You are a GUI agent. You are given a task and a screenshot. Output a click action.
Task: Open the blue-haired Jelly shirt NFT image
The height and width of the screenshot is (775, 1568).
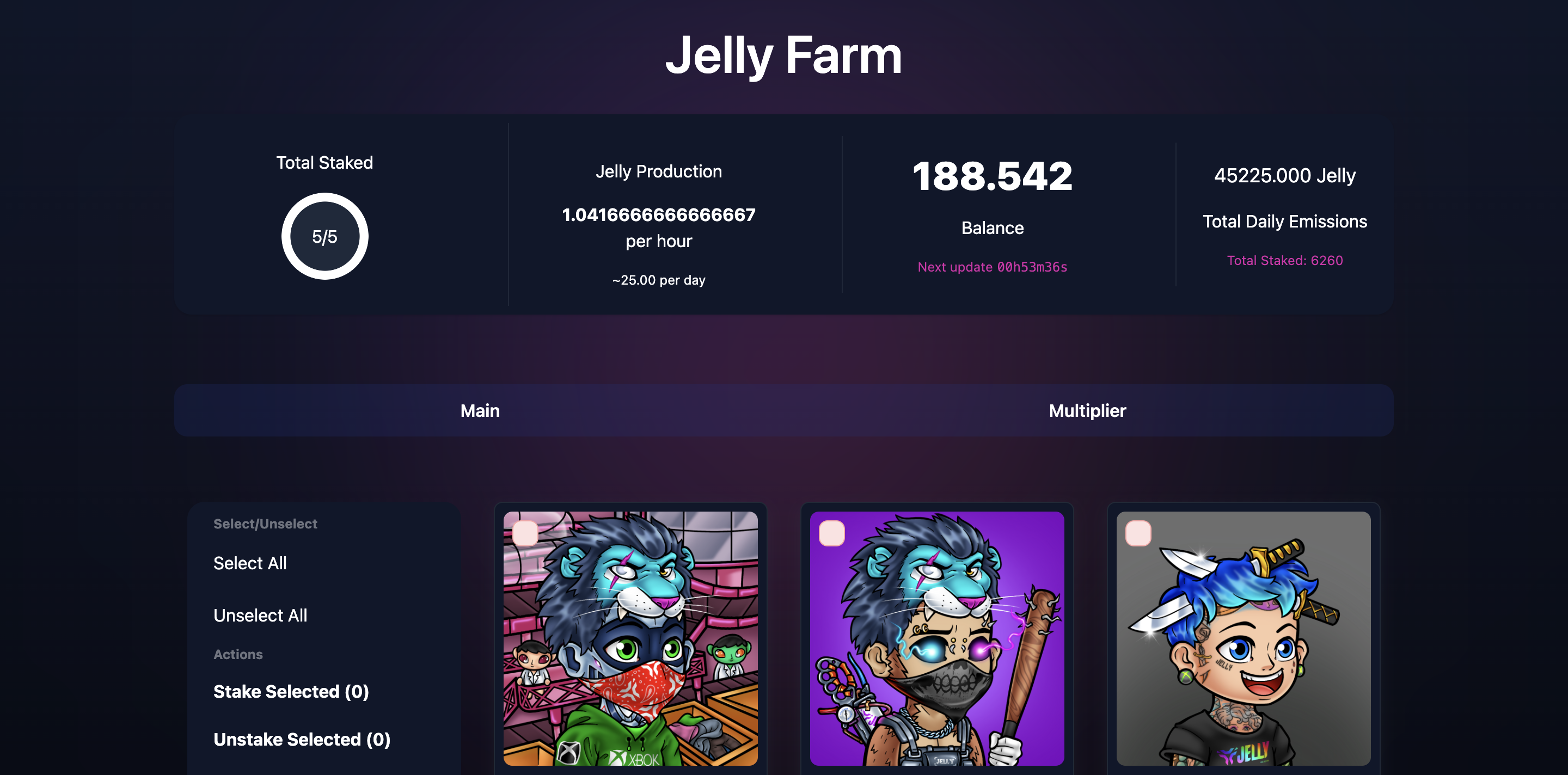click(1243, 639)
